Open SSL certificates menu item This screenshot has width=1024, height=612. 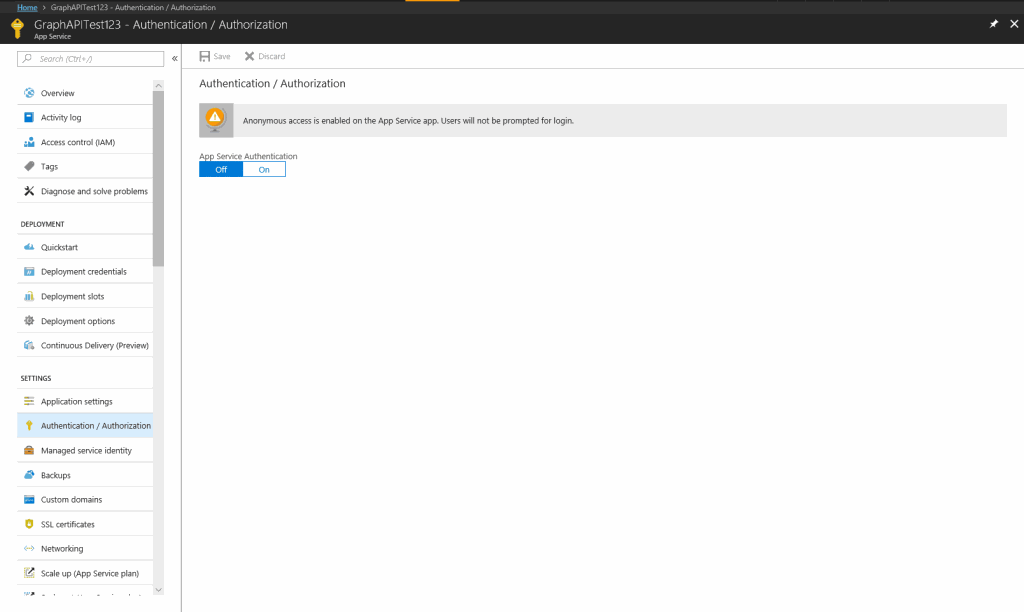pyautogui.click(x=85, y=524)
